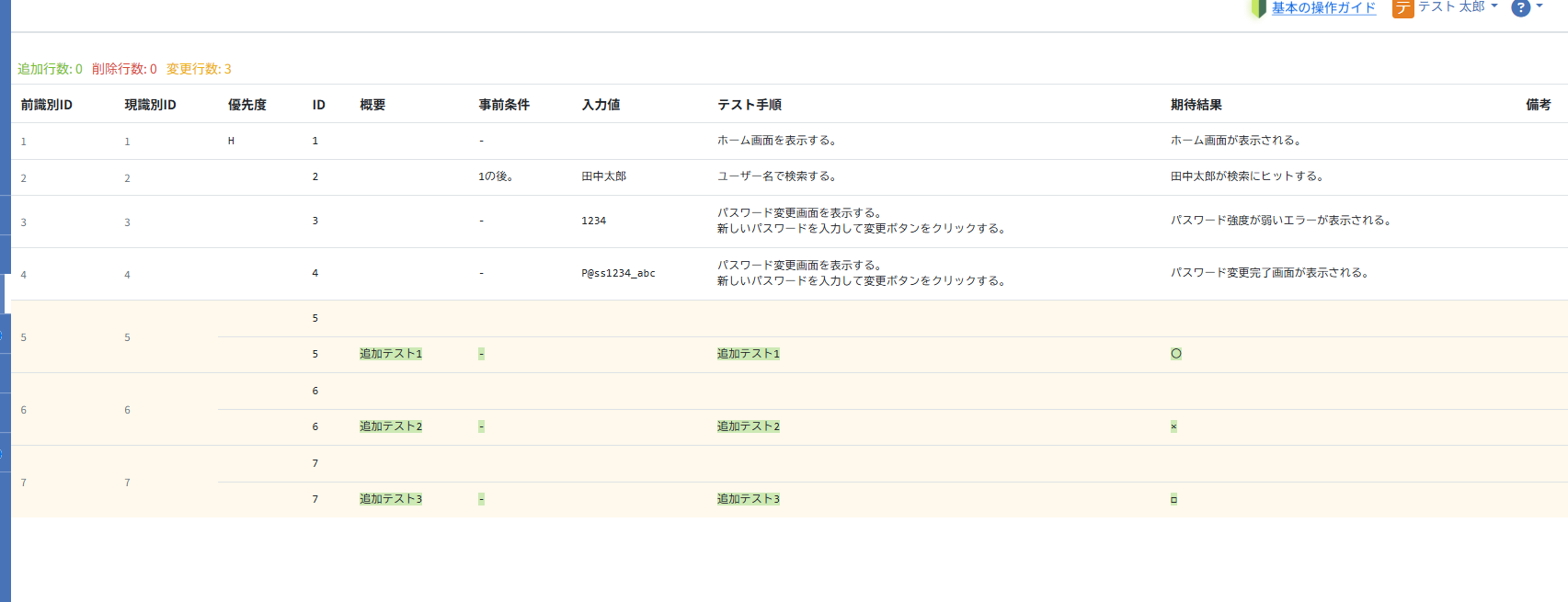
Task: Click highlighted precondition dash in 追加テスト3 row
Action: coord(481,499)
